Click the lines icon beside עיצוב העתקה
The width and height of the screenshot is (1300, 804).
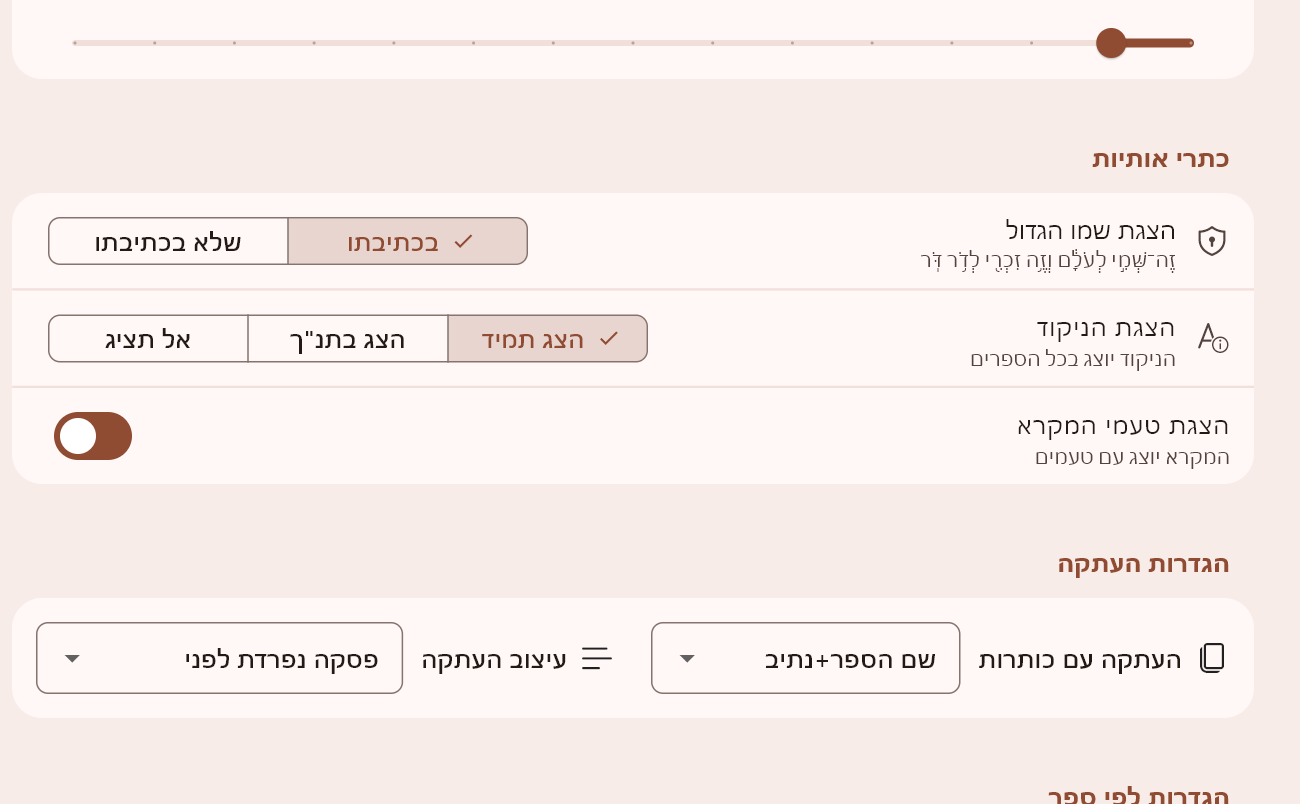(597, 658)
